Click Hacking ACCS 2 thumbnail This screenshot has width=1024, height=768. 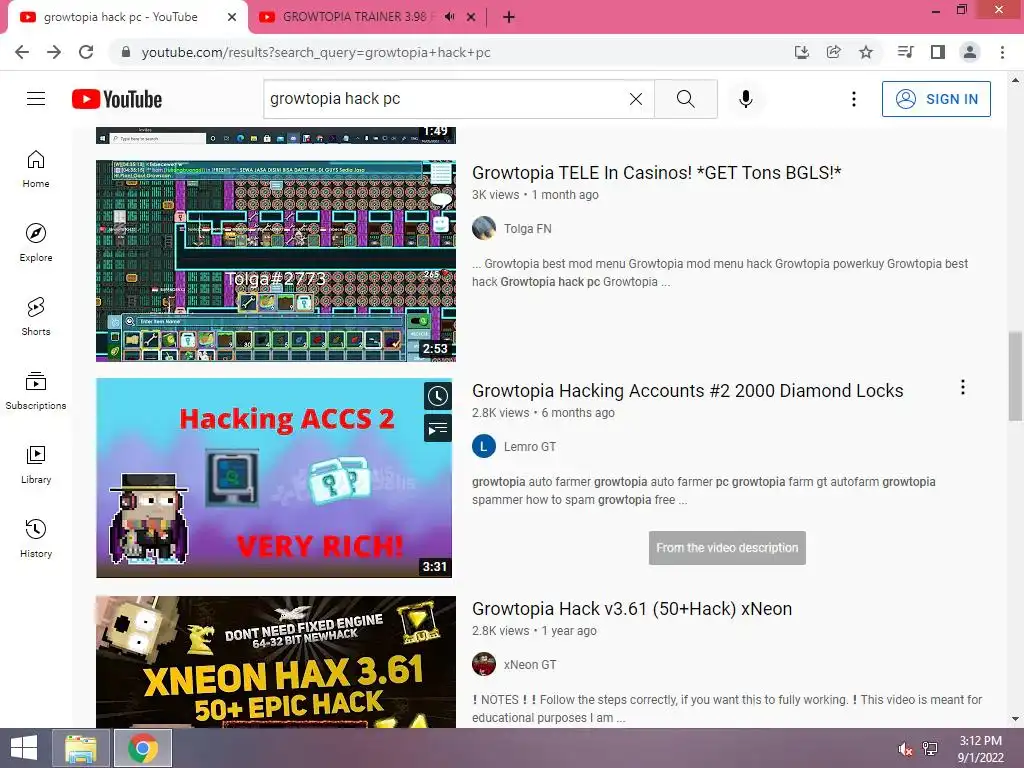click(274, 478)
